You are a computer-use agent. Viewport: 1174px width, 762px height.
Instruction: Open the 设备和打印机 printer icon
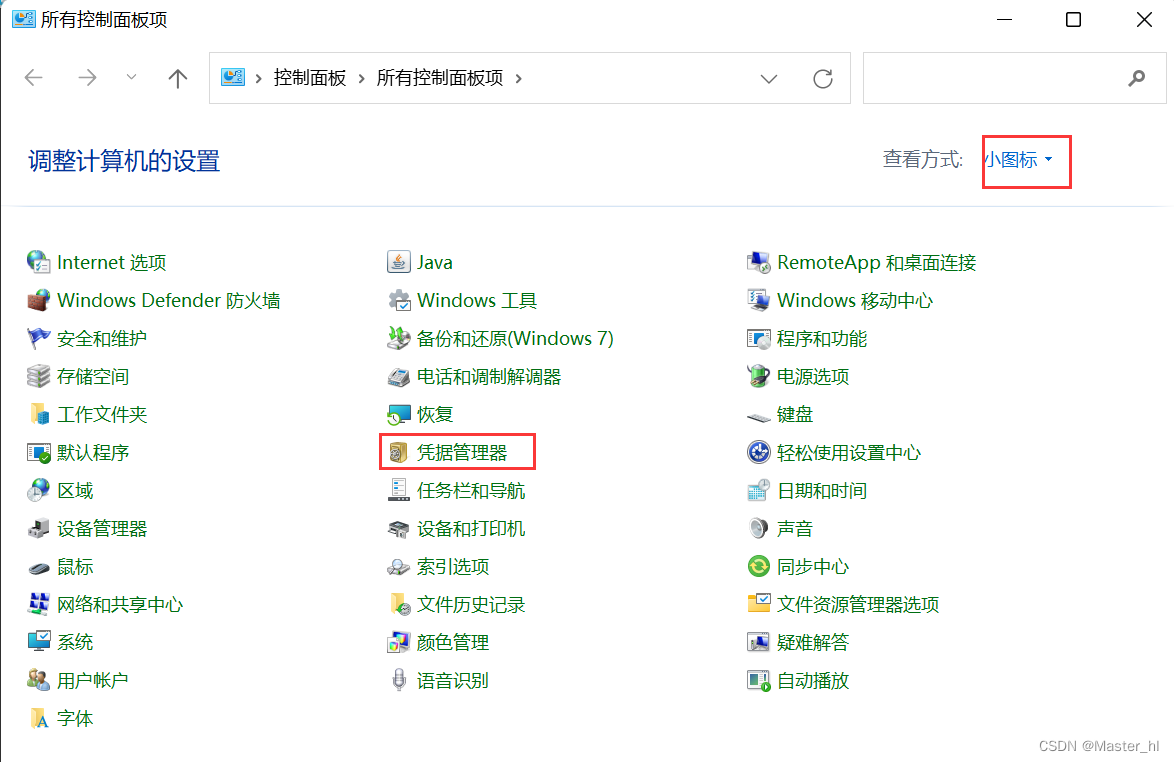coord(398,528)
